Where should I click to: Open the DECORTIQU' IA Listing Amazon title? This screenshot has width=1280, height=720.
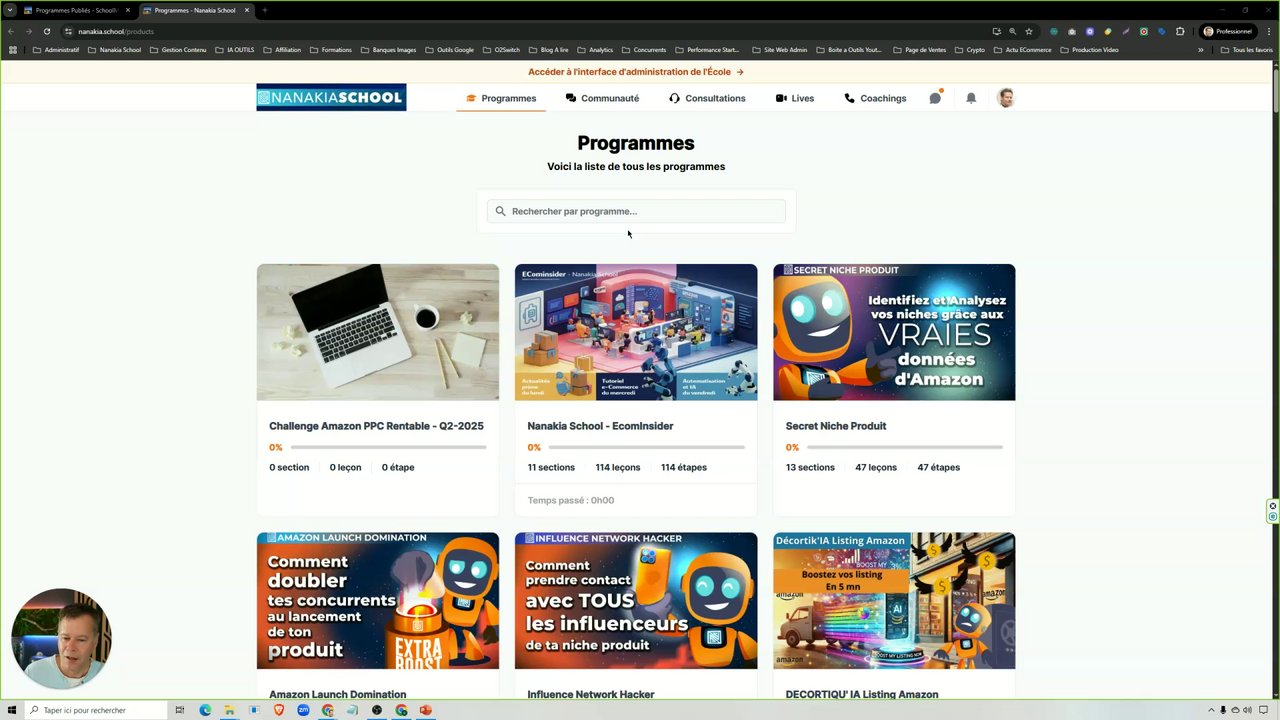862,694
